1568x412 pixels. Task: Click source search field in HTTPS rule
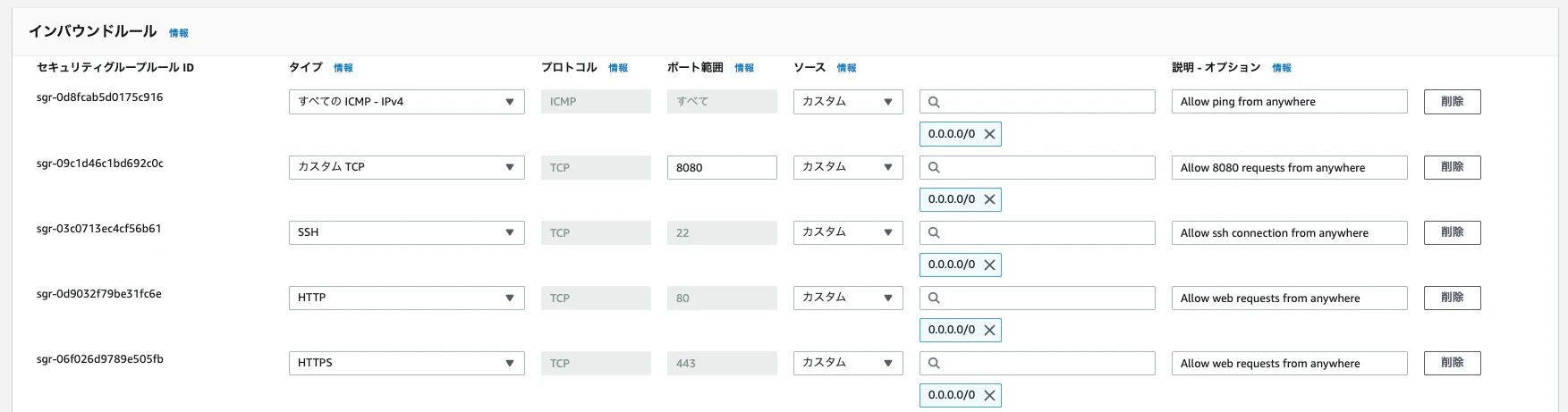coord(1038,363)
